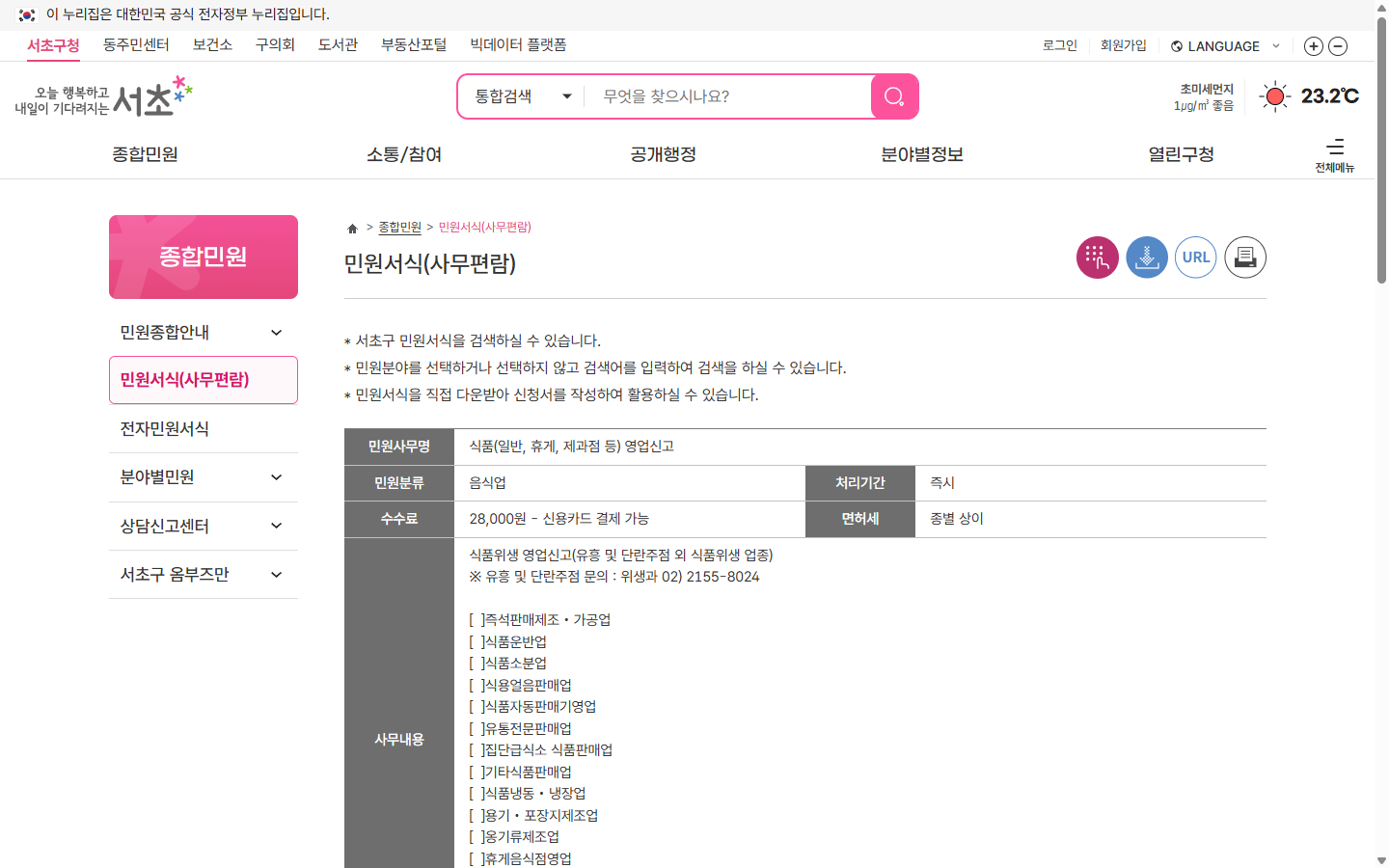The width and height of the screenshot is (1389, 868).
Task: Go to 도서관 site link
Action: click(x=338, y=45)
